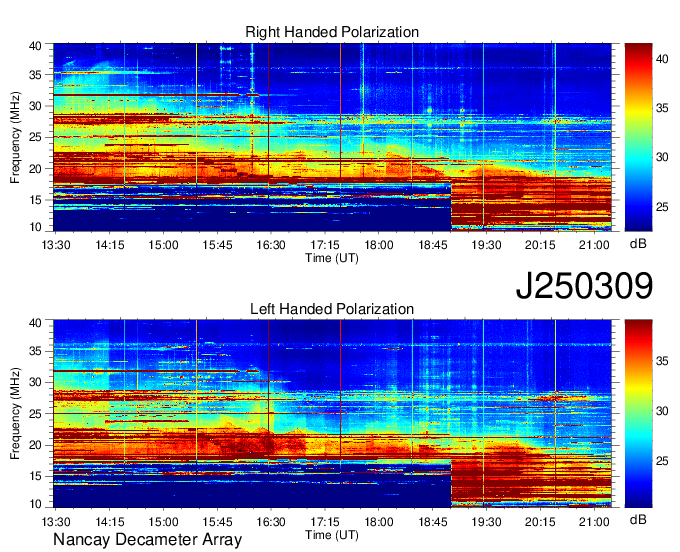Click the "Left Handed Polarization" plot title
The height and width of the screenshot is (552, 680).
click(x=332, y=309)
